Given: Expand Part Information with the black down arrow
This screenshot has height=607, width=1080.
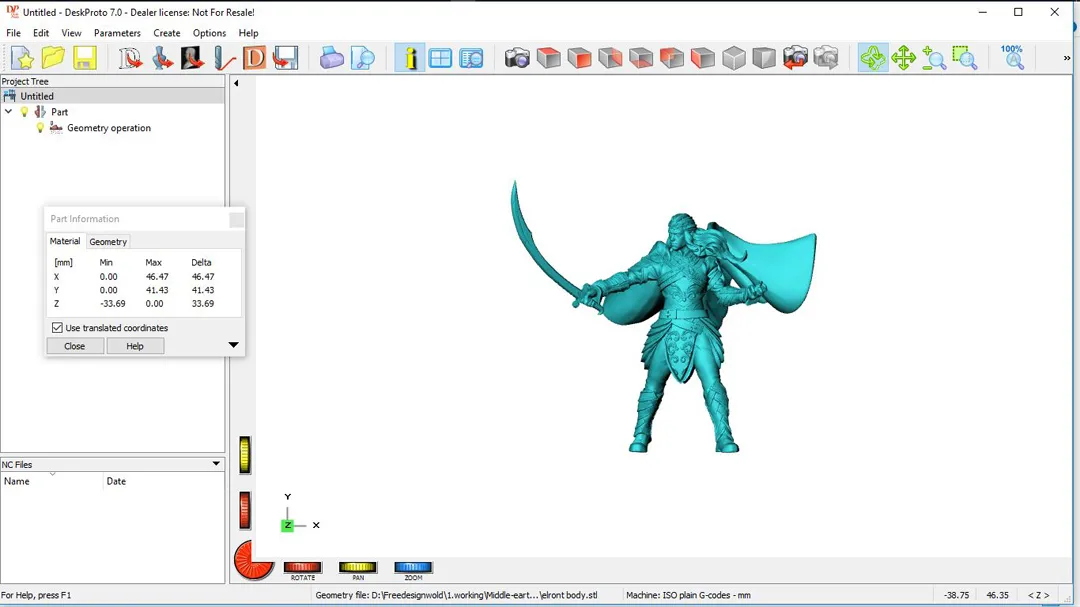Looking at the screenshot, I should click(233, 345).
